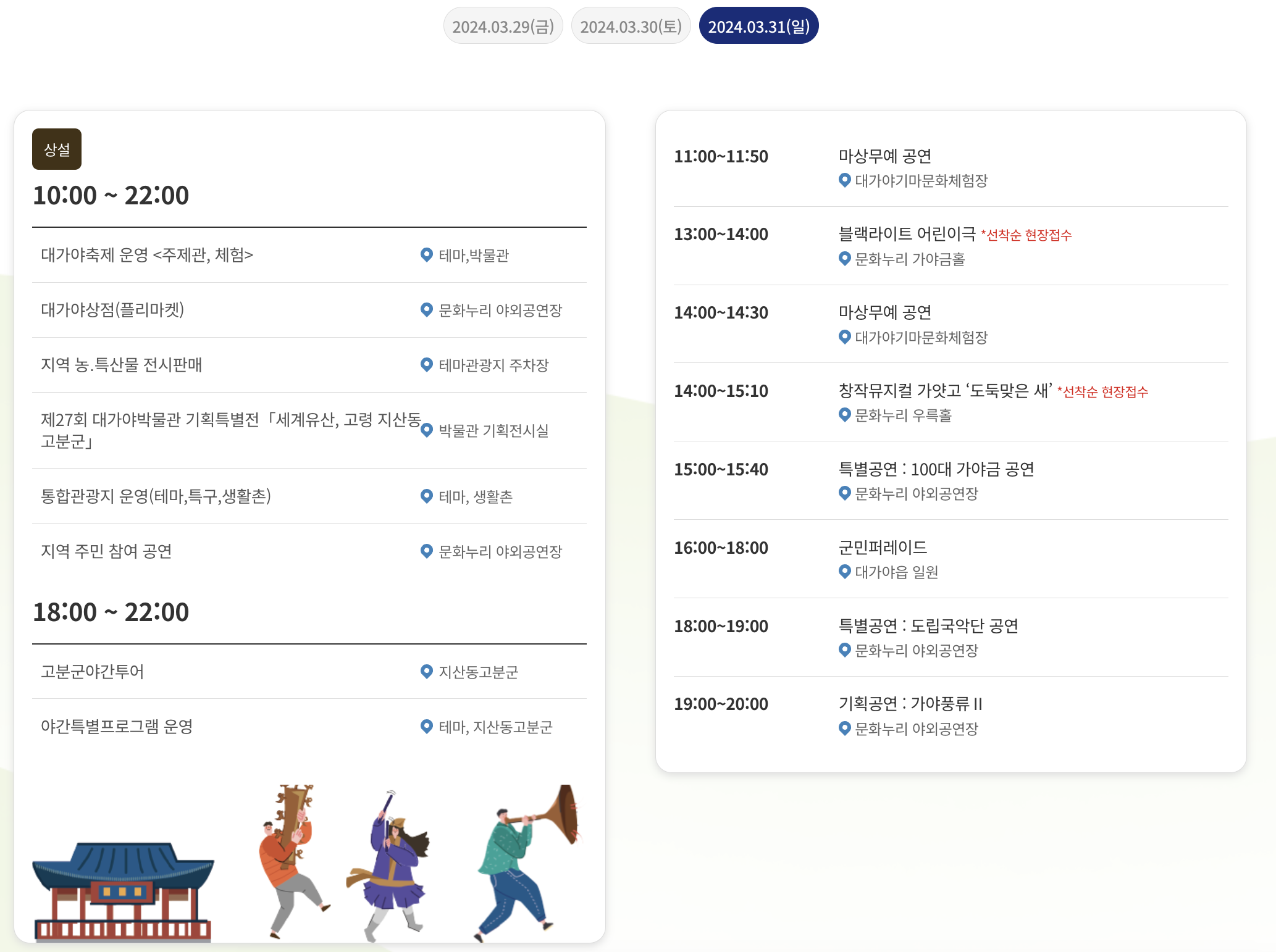This screenshot has height=952, width=1276.
Task: Click location pin beside 테마, 생활촌
Action: (x=426, y=496)
